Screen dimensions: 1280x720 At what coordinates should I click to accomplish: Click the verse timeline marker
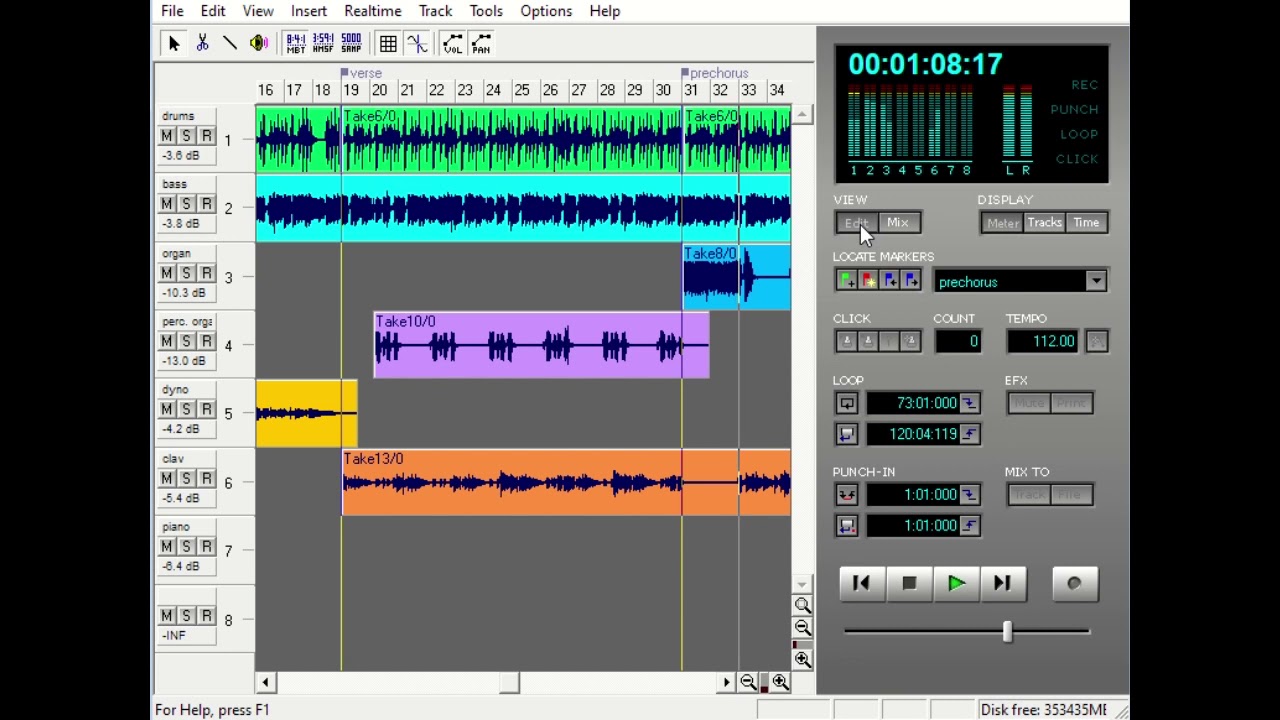[x=362, y=73]
